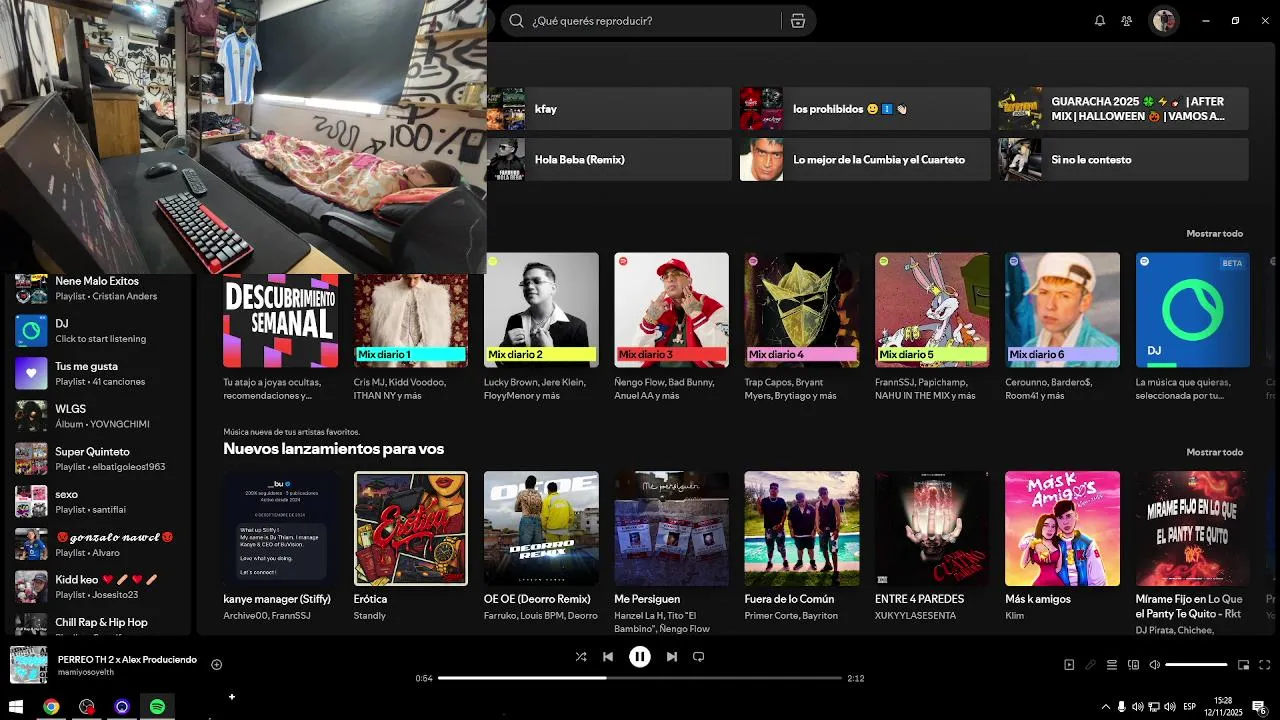Open 'los prohibidos' shortcut tile

[x=865, y=109]
